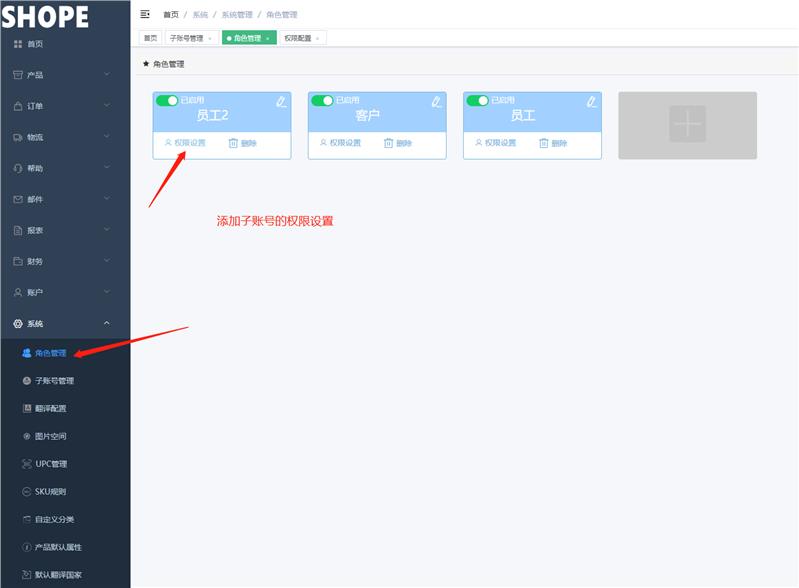Click the 账户 person icon in sidebar
The height and width of the screenshot is (588, 799).
[18, 292]
